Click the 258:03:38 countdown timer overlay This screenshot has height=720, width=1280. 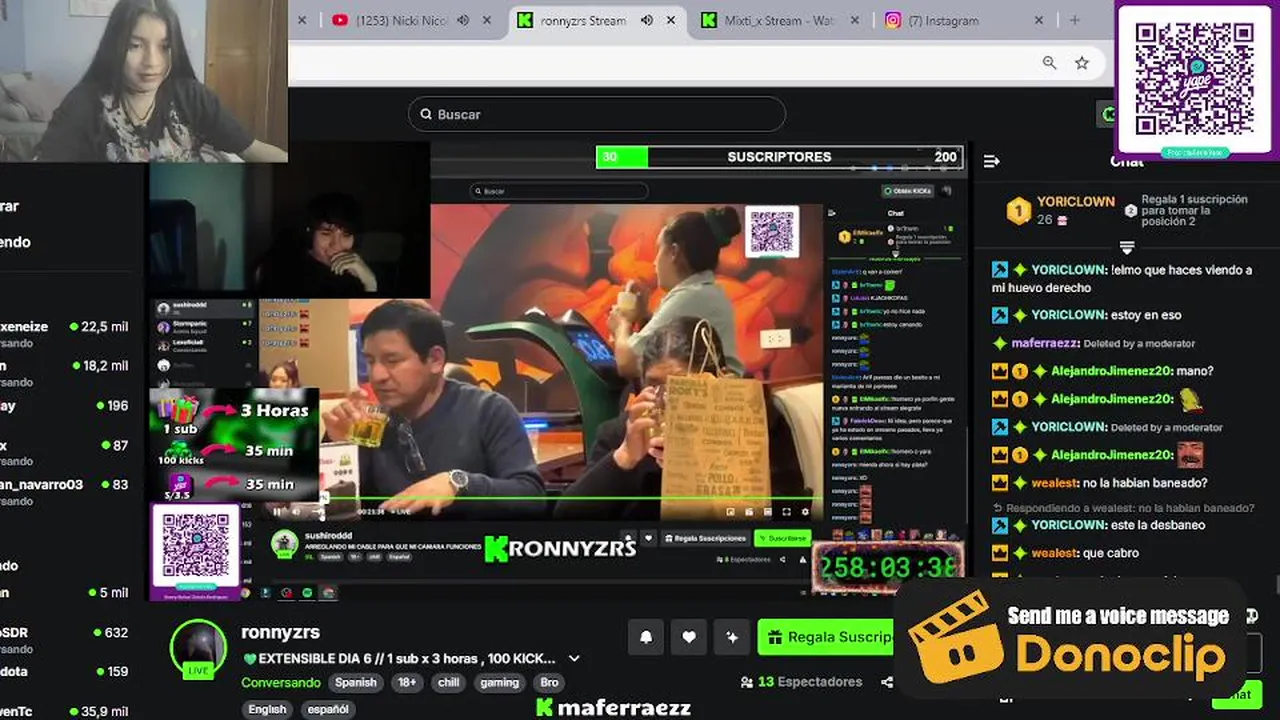tap(888, 568)
